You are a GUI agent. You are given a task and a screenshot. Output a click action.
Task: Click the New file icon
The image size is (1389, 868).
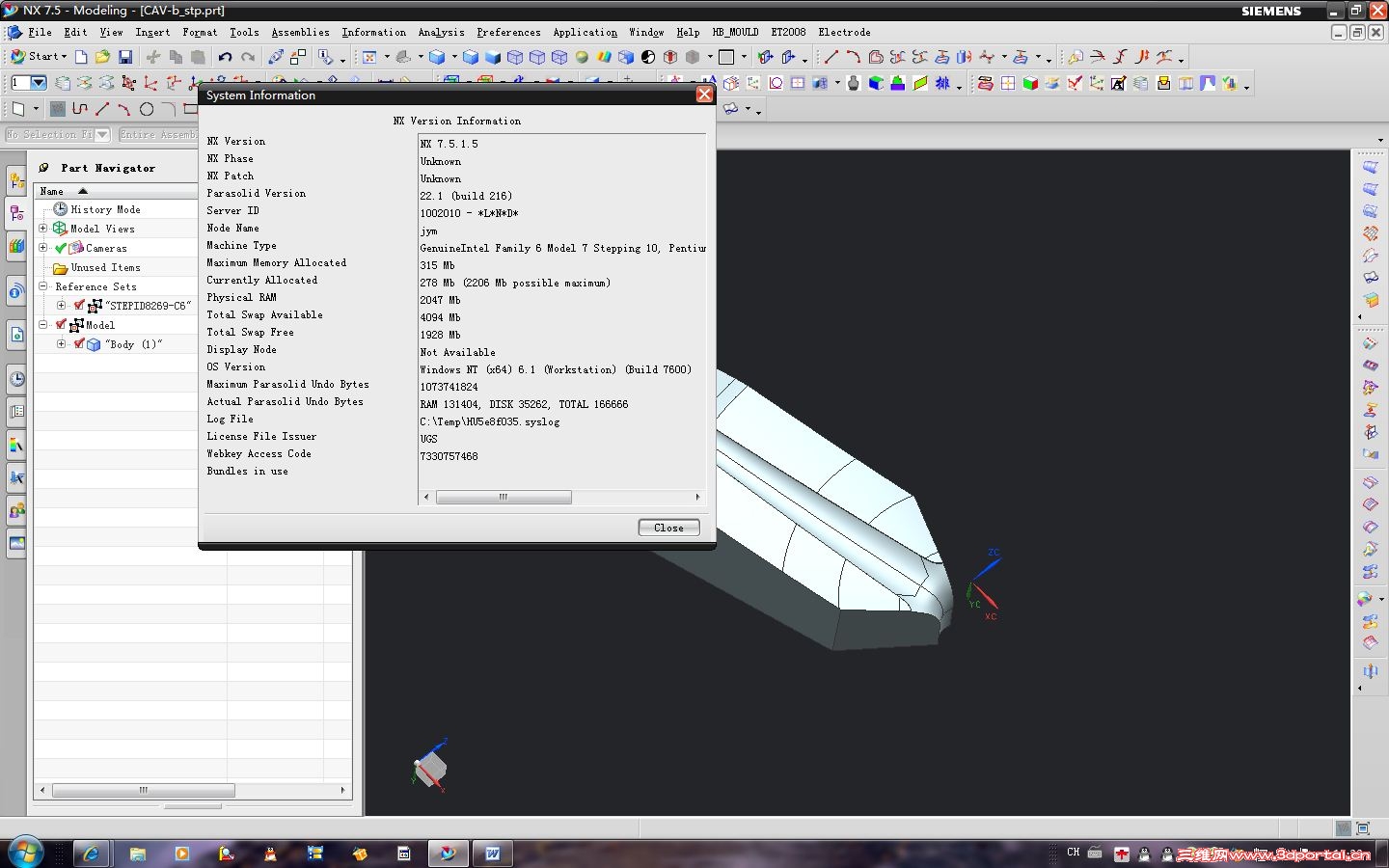tap(81, 57)
